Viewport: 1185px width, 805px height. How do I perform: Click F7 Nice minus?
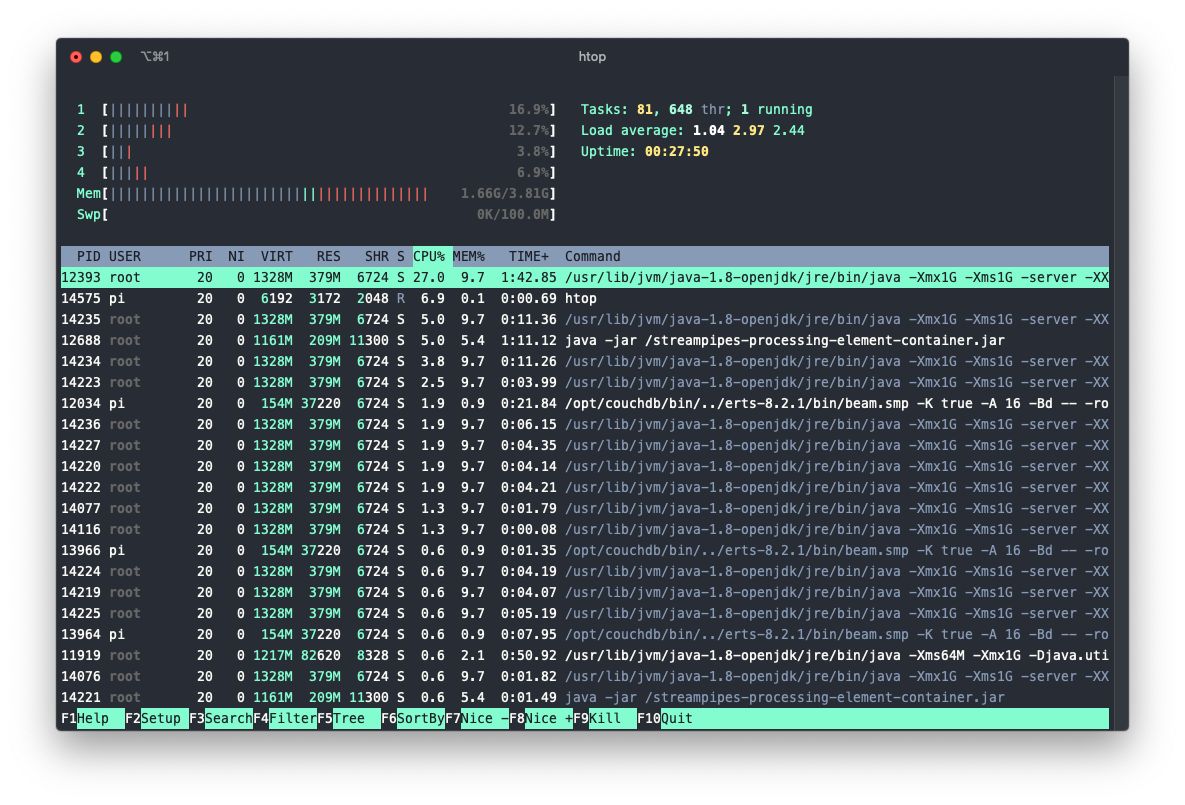pos(476,718)
